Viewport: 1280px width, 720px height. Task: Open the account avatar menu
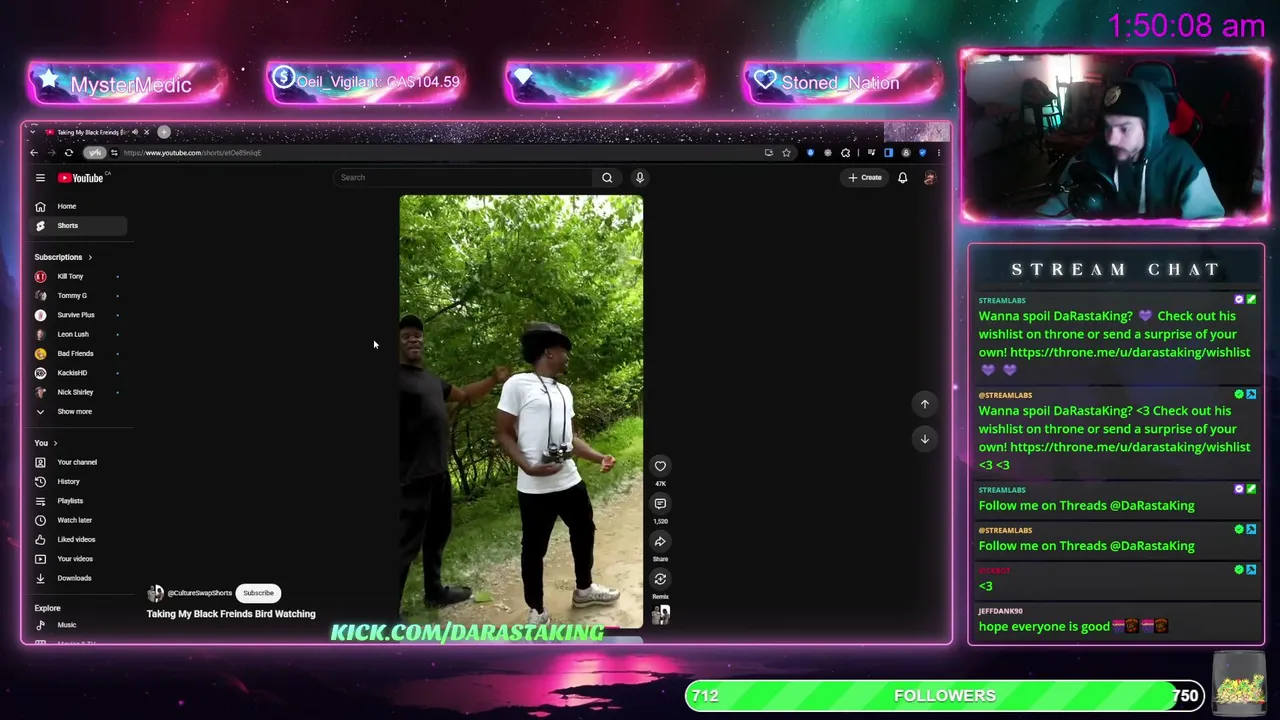(929, 178)
